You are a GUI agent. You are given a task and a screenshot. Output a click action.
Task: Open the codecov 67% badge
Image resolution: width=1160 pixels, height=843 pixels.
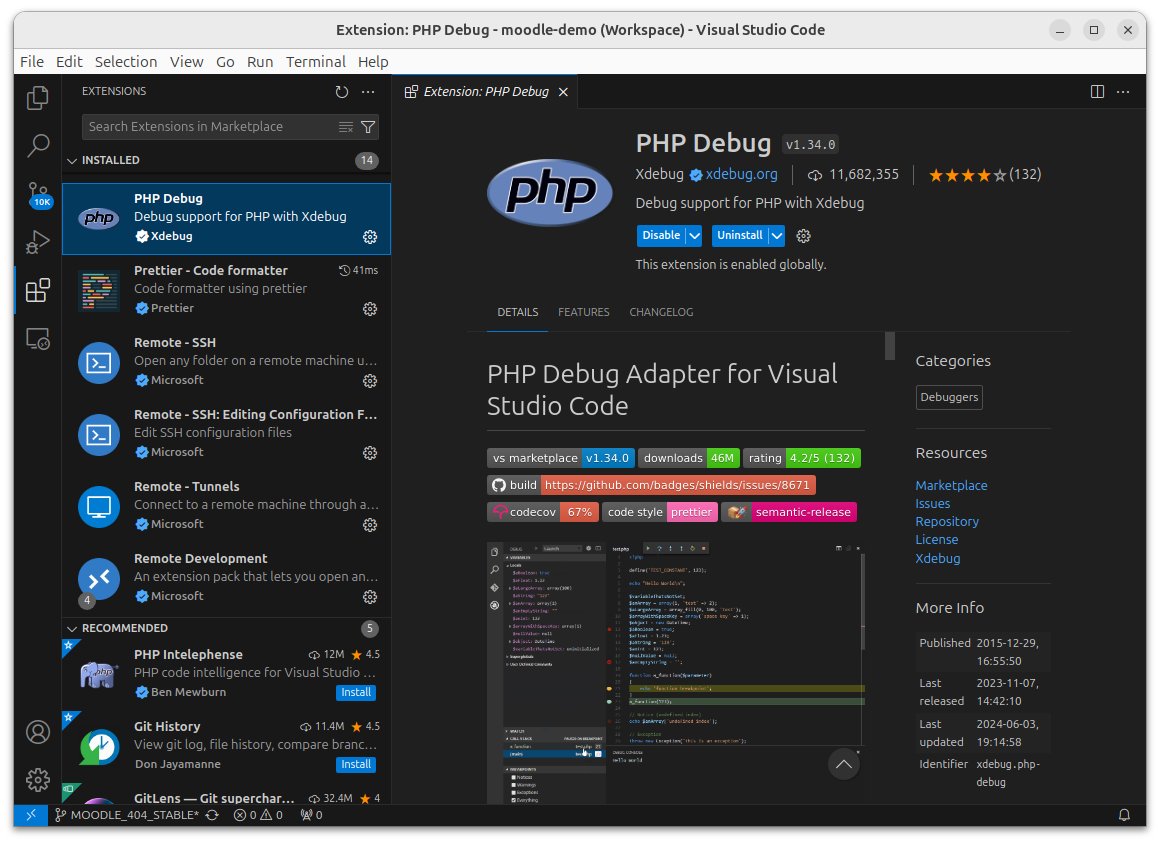coord(543,512)
